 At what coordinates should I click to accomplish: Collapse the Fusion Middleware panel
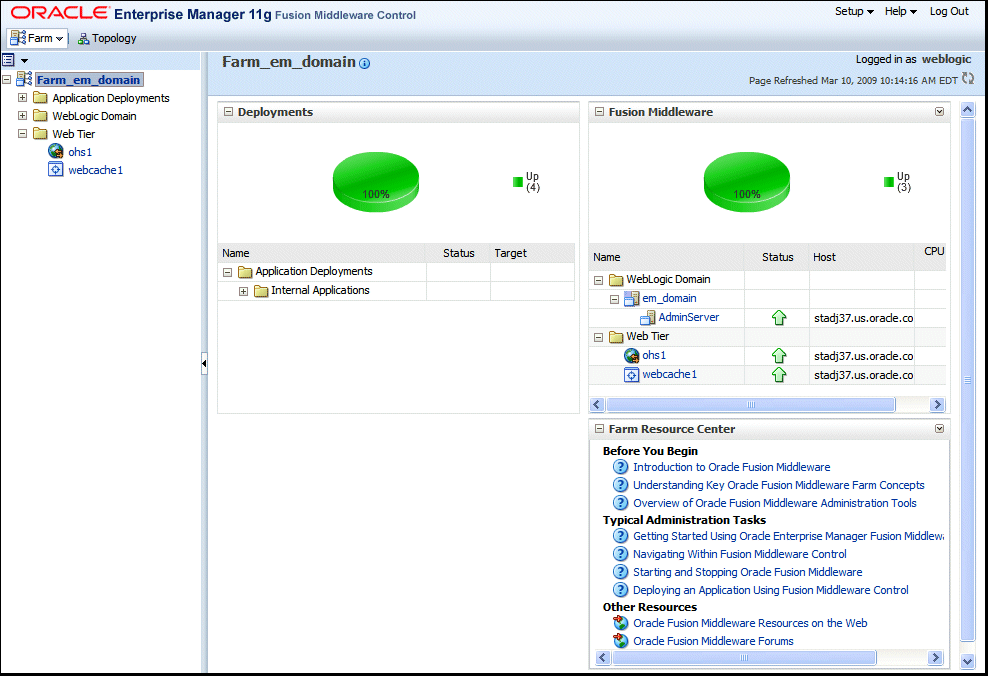599,112
